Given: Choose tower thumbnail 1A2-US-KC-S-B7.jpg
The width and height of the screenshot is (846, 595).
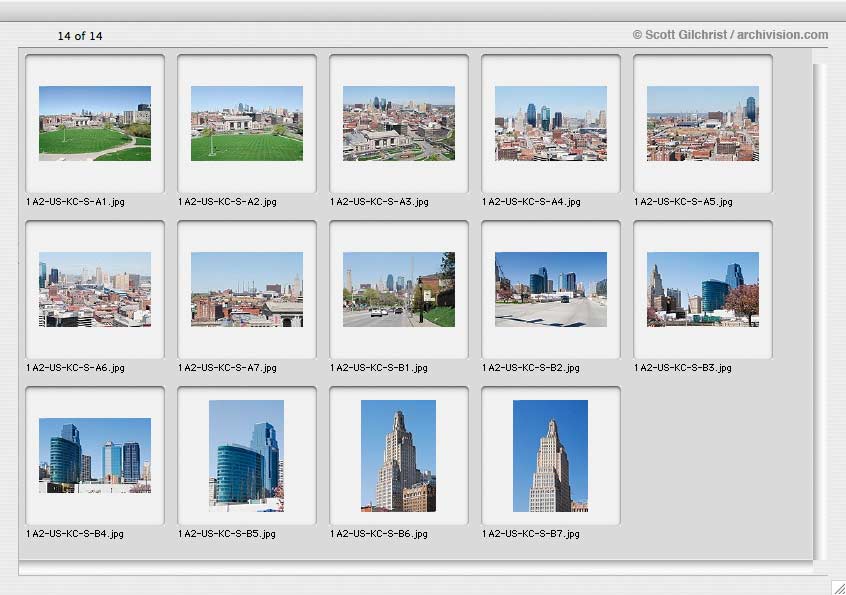Looking at the screenshot, I should pos(550,456).
